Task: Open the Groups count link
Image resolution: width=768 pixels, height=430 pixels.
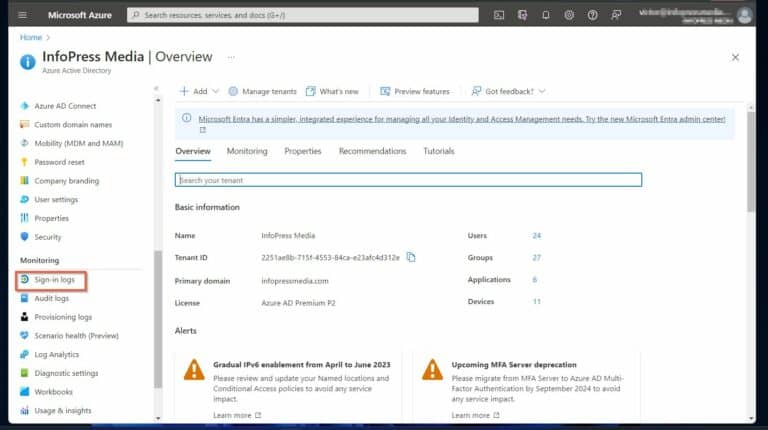Action: [x=536, y=258]
